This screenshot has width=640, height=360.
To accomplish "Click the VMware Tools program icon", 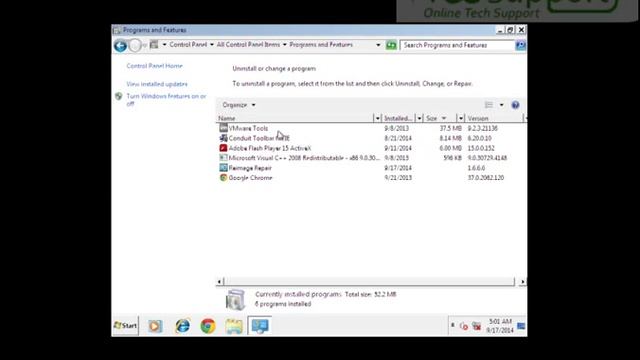I will 223,128.
